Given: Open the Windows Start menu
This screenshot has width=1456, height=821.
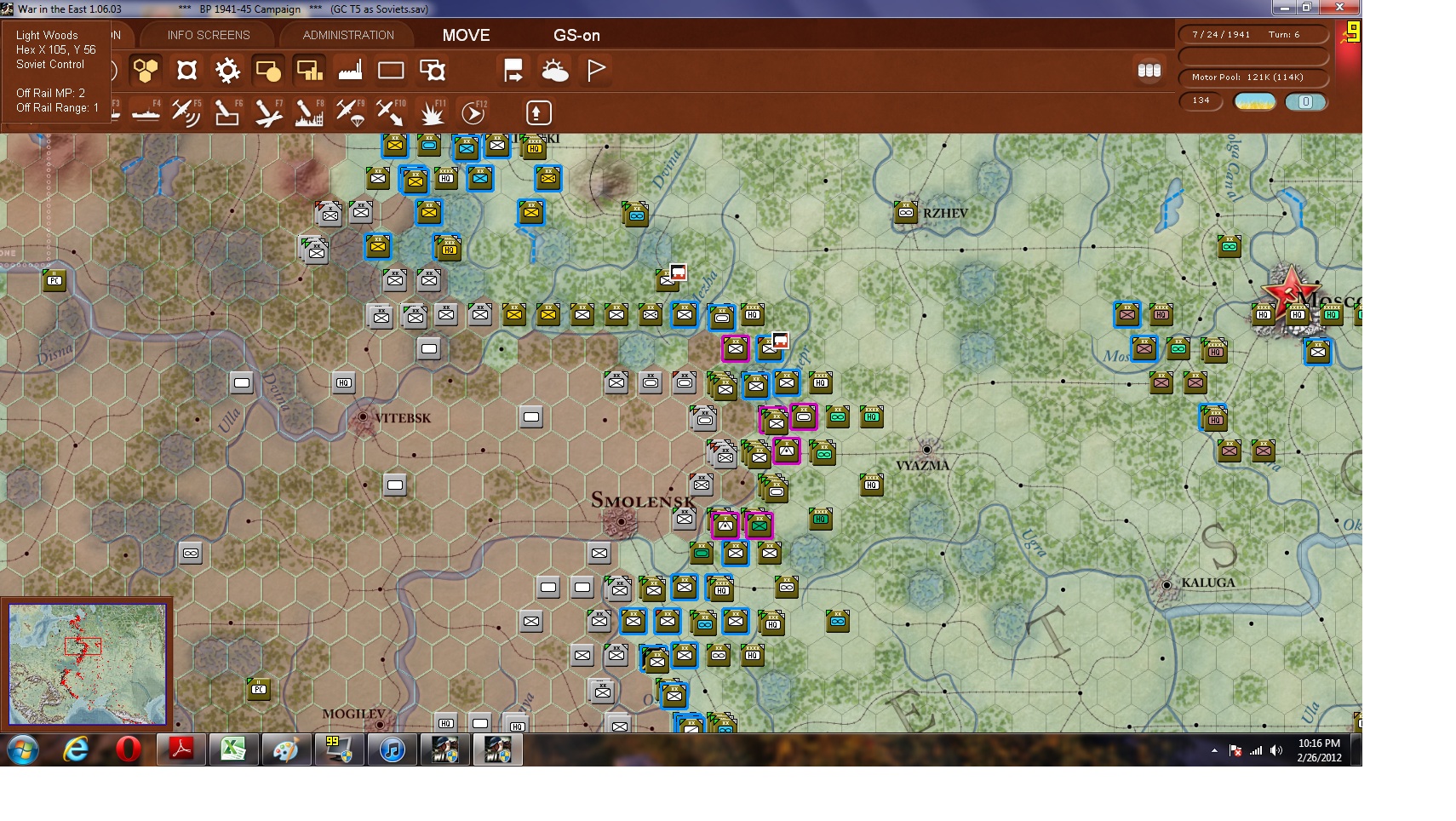Looking at the screenshot, I should 23,749.
